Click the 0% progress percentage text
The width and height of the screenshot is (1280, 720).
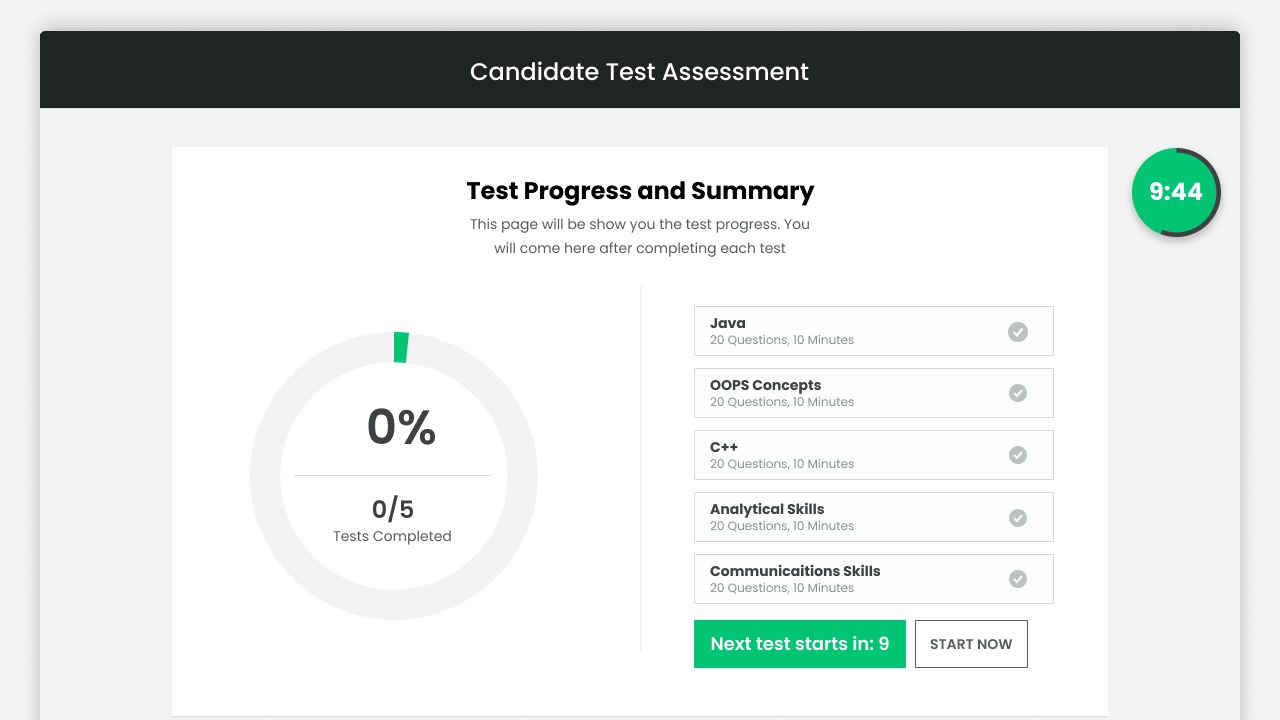(x=401, y=427)
